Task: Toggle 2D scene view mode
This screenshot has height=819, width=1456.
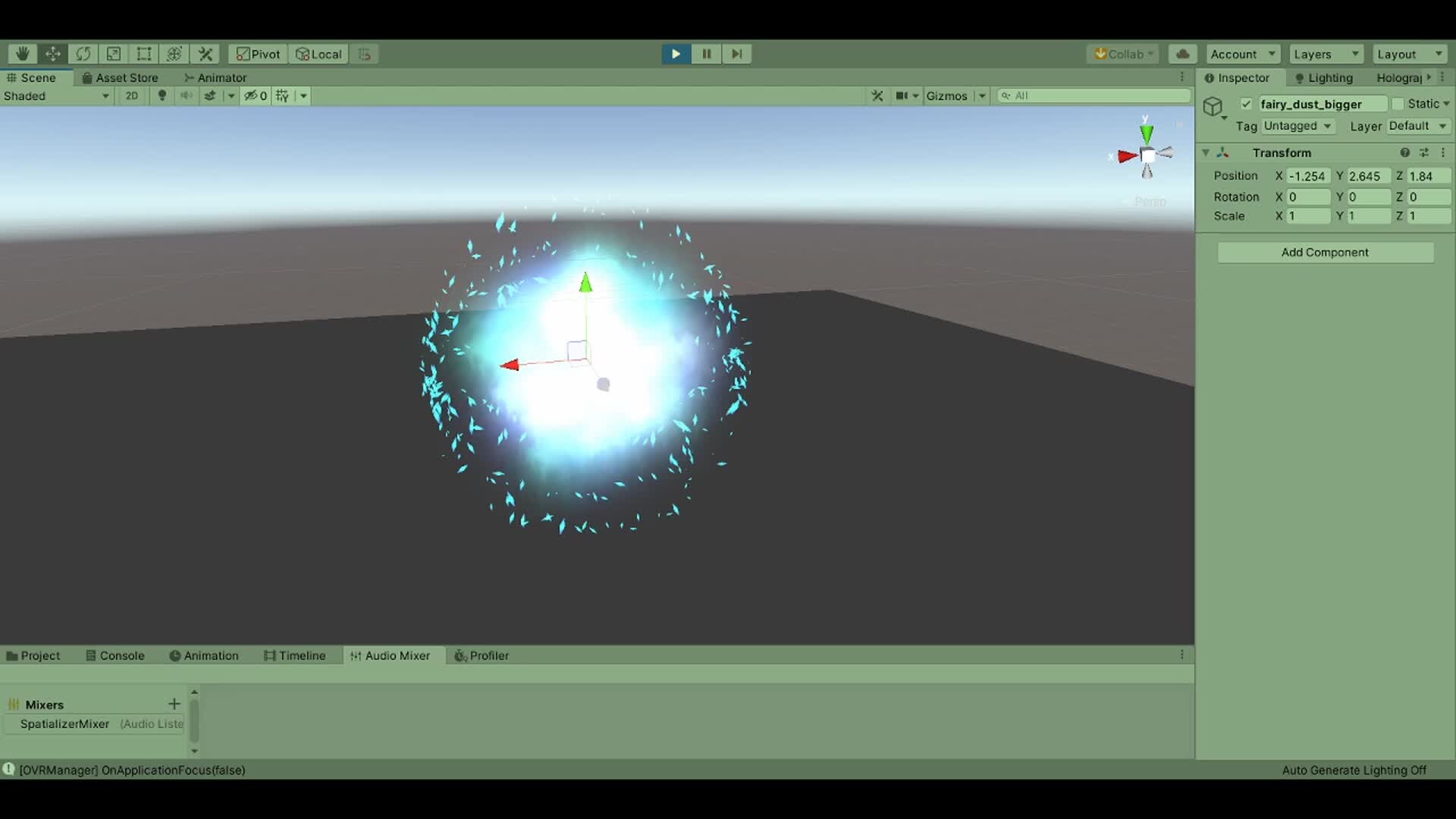Action: coord(131,96)
